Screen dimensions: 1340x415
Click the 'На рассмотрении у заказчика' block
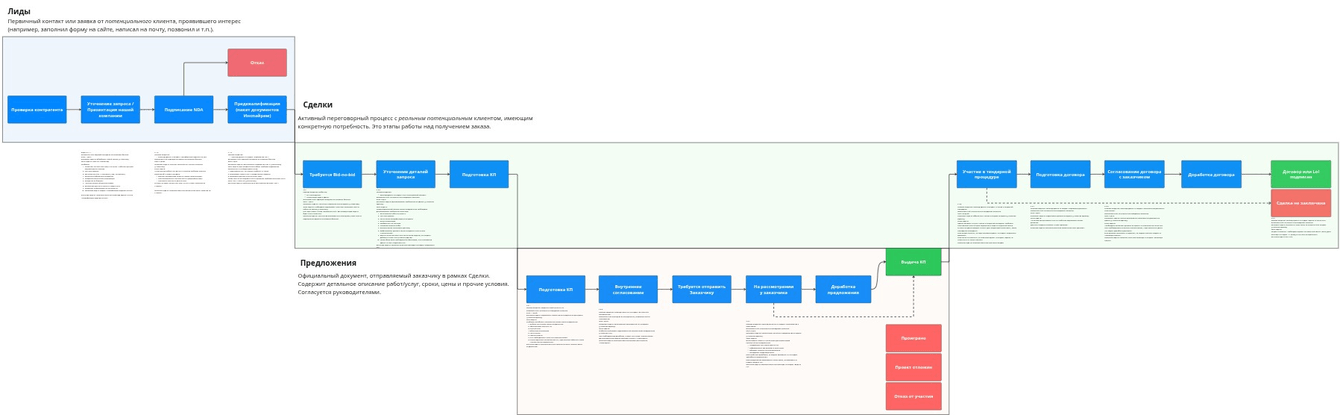pos(773,289)
